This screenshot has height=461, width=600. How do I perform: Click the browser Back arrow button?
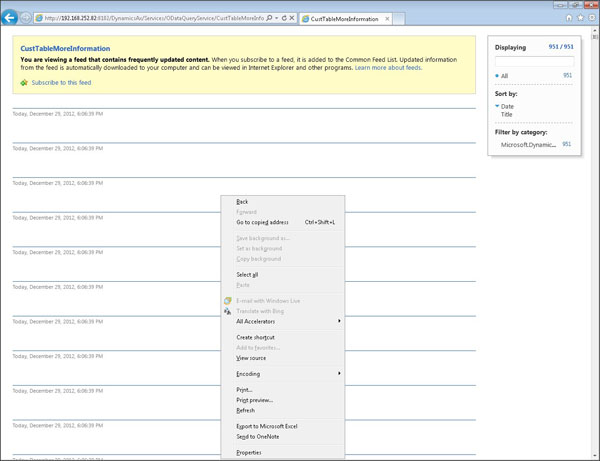coord(9,18)
